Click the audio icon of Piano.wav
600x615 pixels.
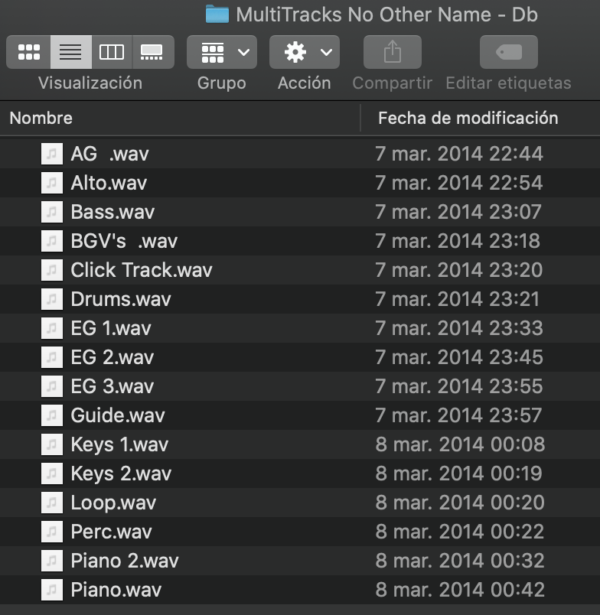52,590
